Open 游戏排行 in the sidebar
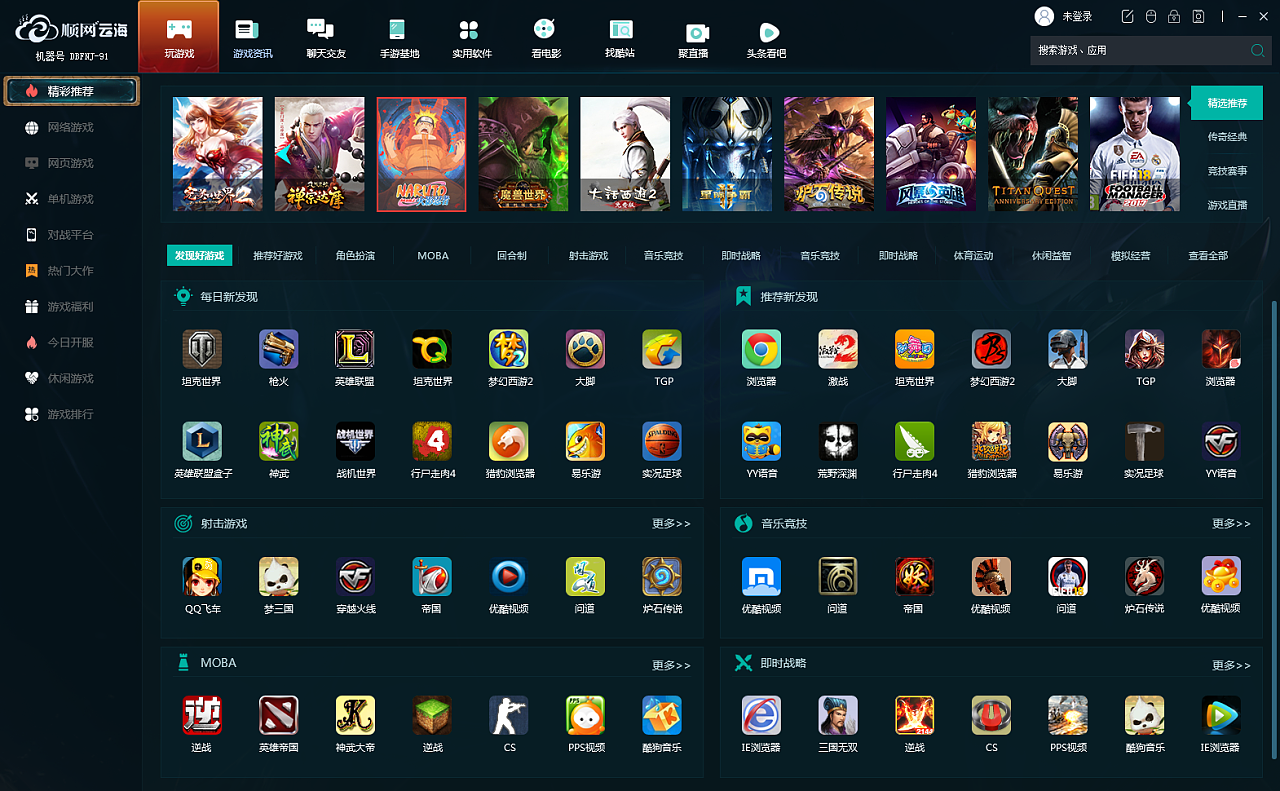This screenshot has height=791, width=1280. pyautogui.click(x=70, y=414)
